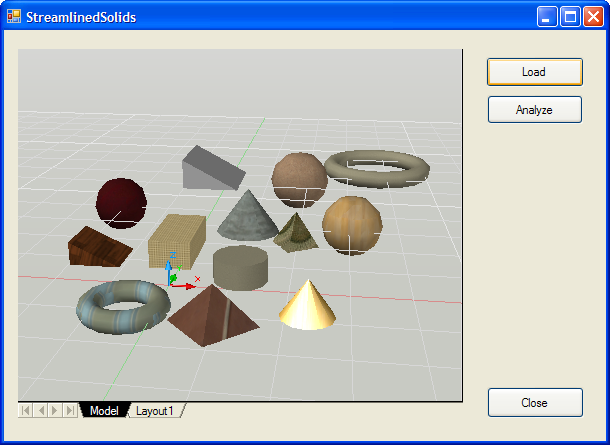This screenshot has height=445, width=610.
Task: Select the gray wedge solid
Action: point(210,167)
